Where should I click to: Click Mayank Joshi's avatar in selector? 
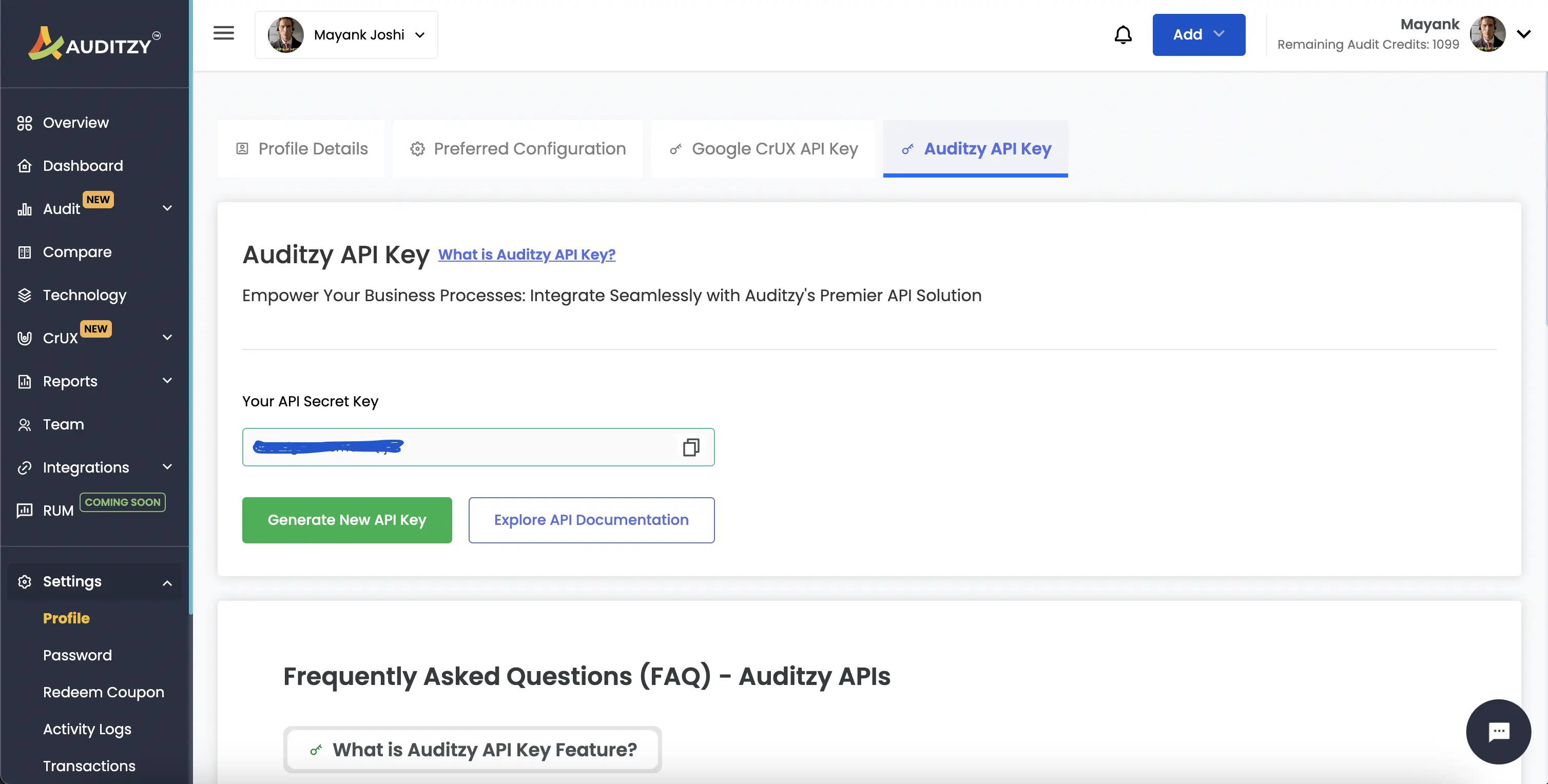point(285,34)
